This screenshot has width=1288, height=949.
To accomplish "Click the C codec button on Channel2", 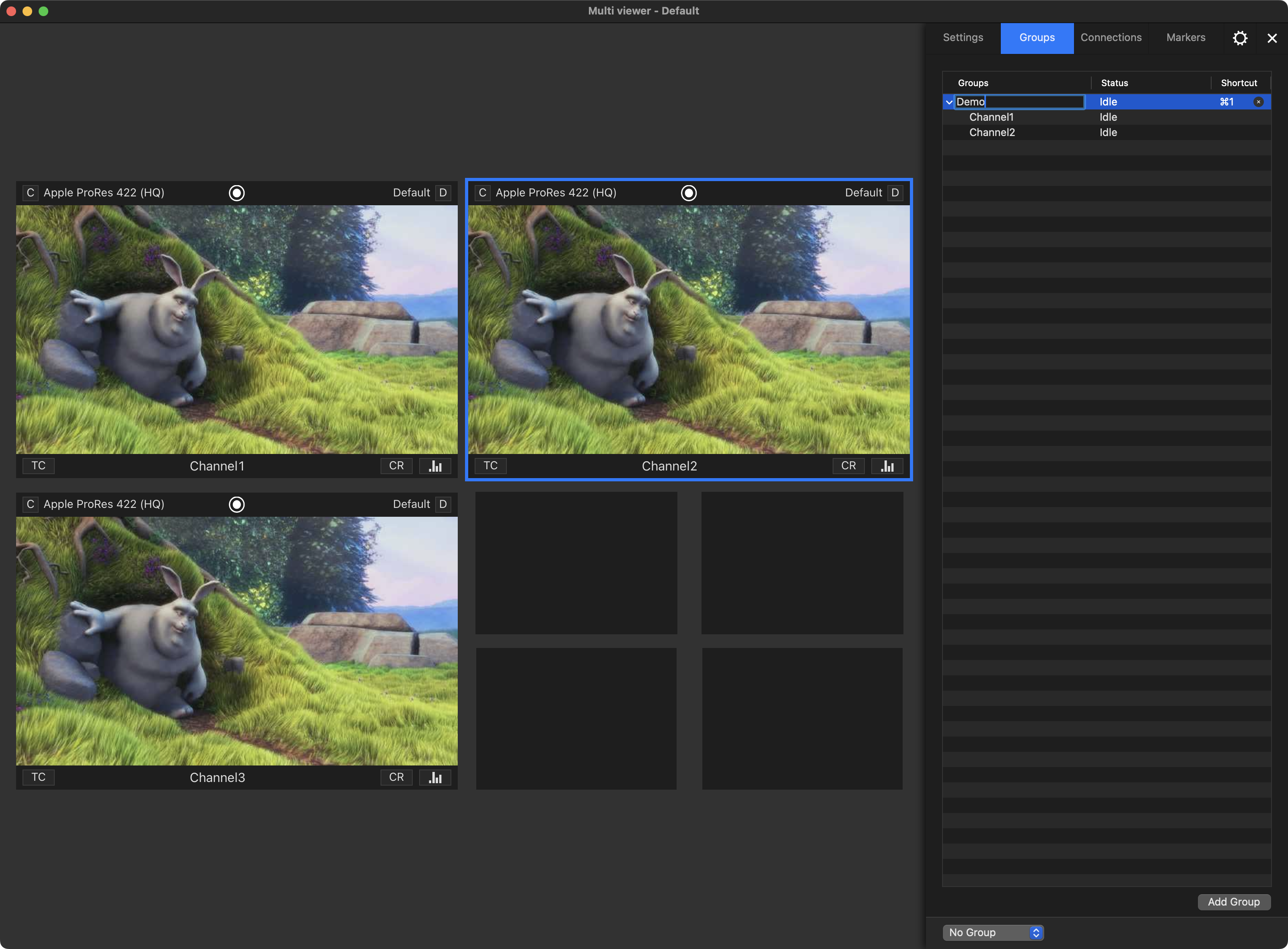I will [482, 193].
